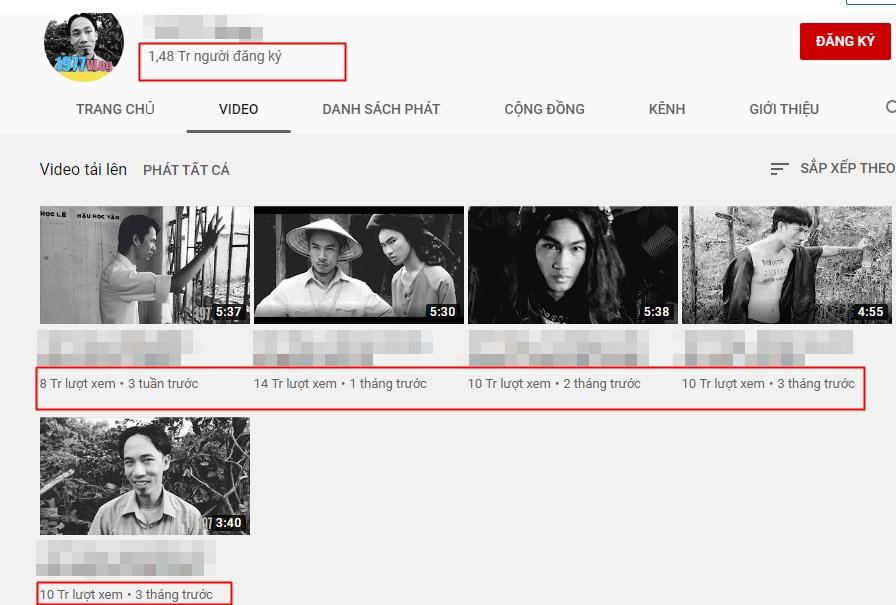This screenshot has width=896, height=605.
Task: Click the channel avatar picture
Action: (x=84, y=45)
